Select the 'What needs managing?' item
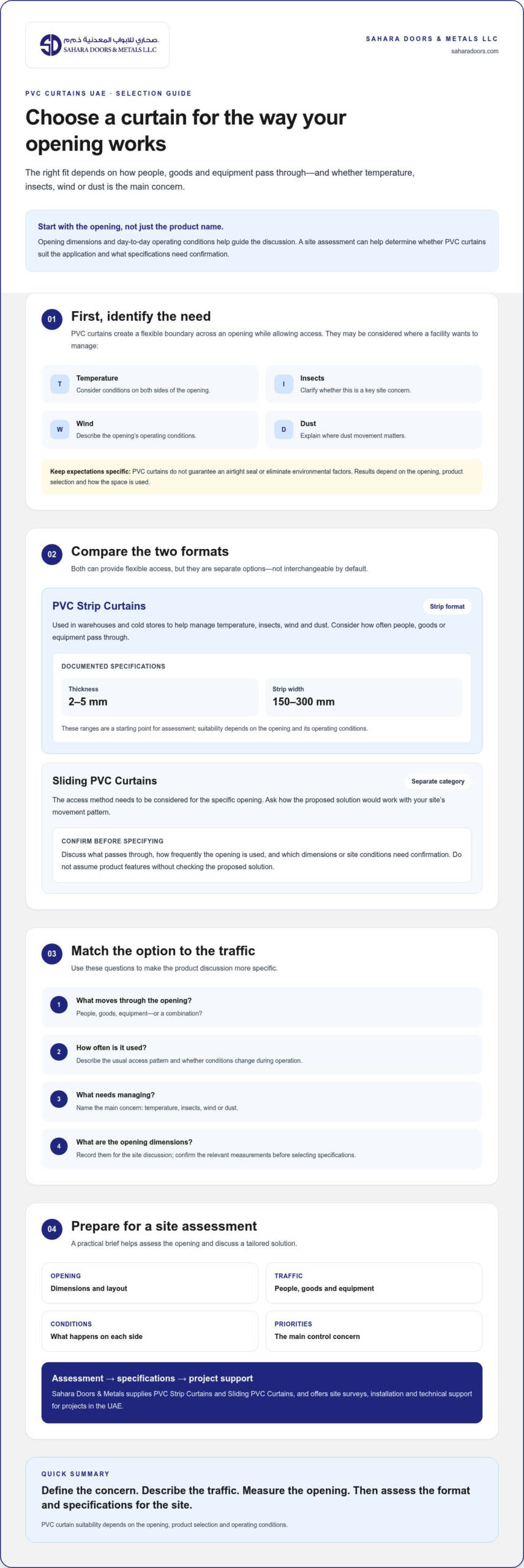The height and width of the screenshot is (1568, 524). click(262, 1101)
